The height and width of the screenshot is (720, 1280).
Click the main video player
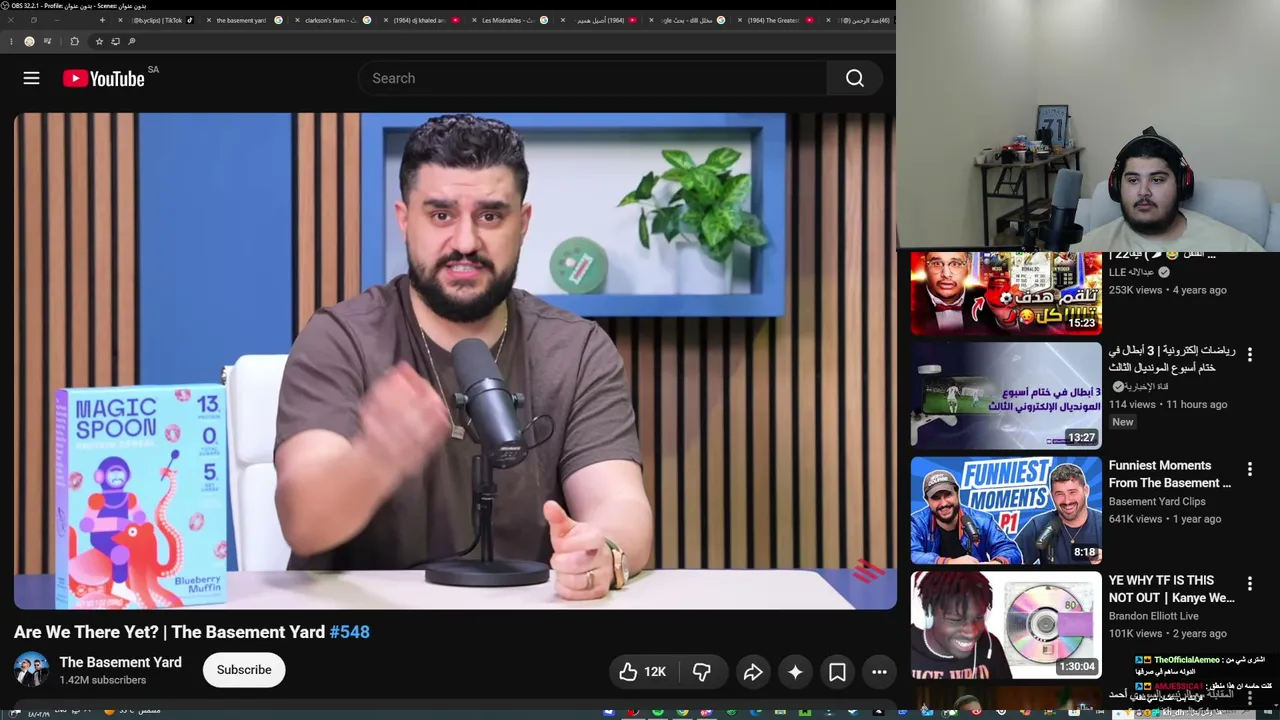tap(455, 361)
